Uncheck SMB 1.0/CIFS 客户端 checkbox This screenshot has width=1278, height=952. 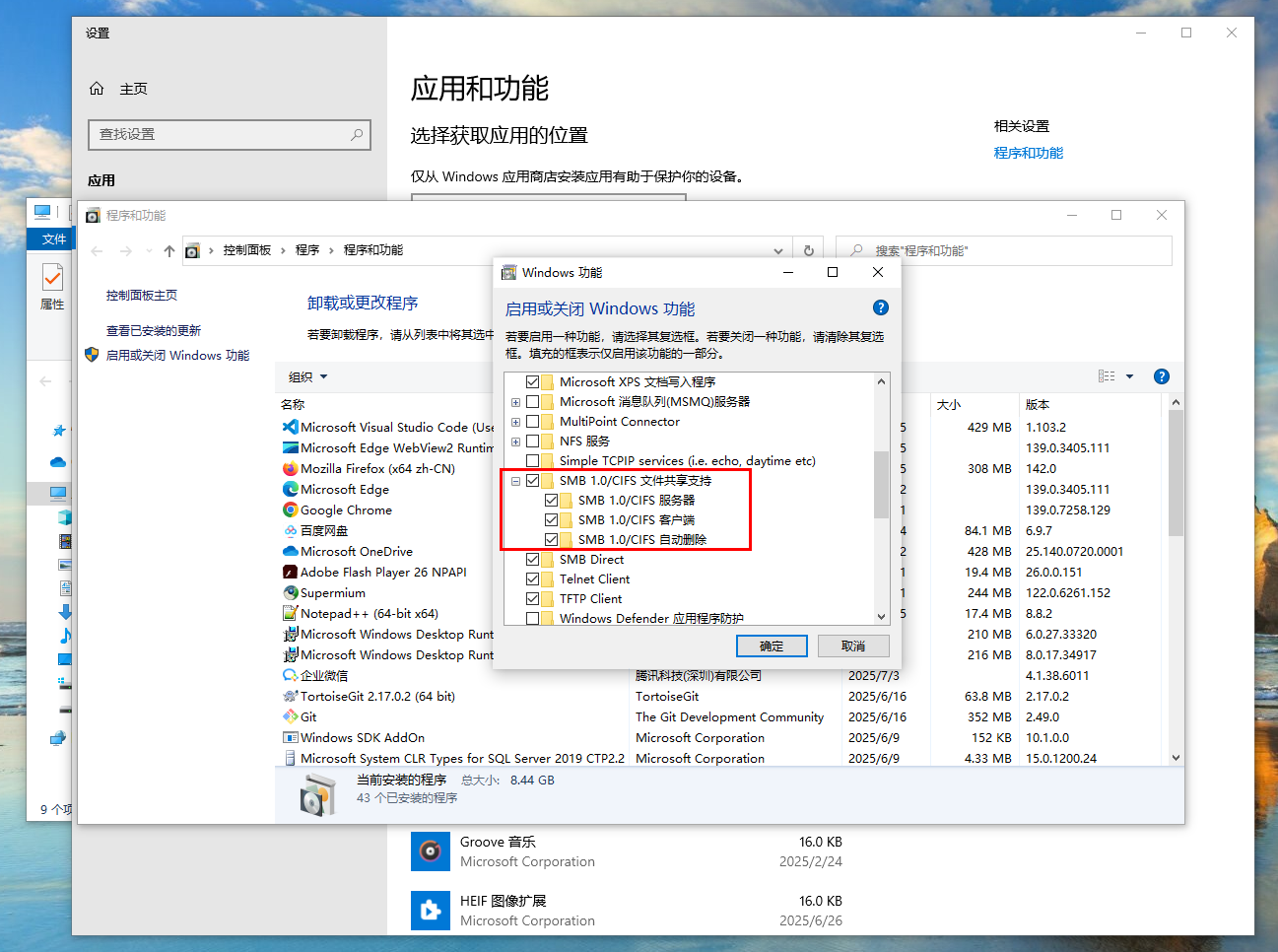coord(552,519)
